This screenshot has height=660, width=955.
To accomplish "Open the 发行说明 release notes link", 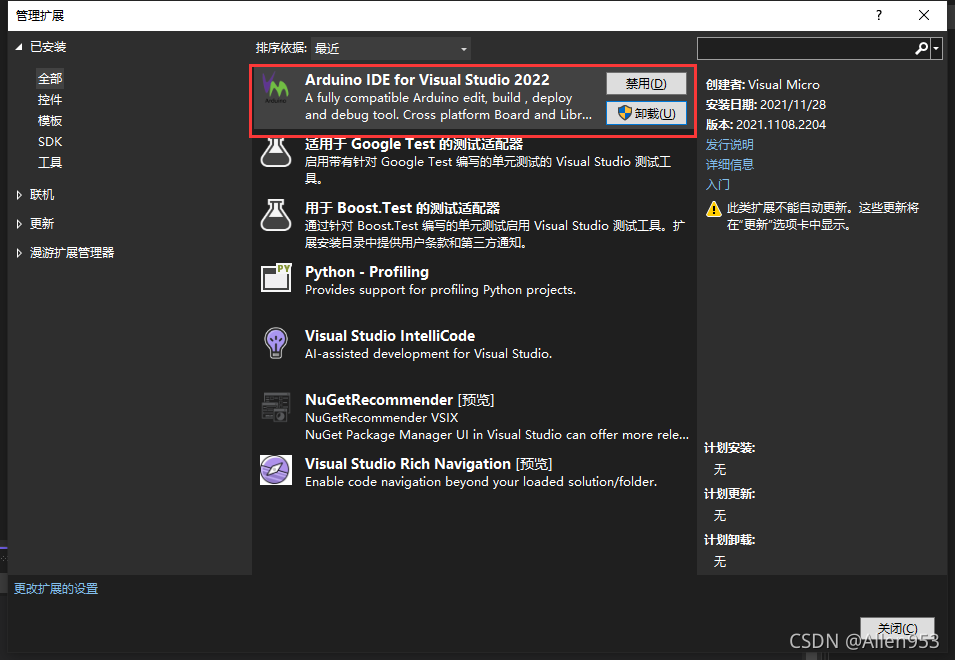I will pyautogui.click(x=730, y=144).
